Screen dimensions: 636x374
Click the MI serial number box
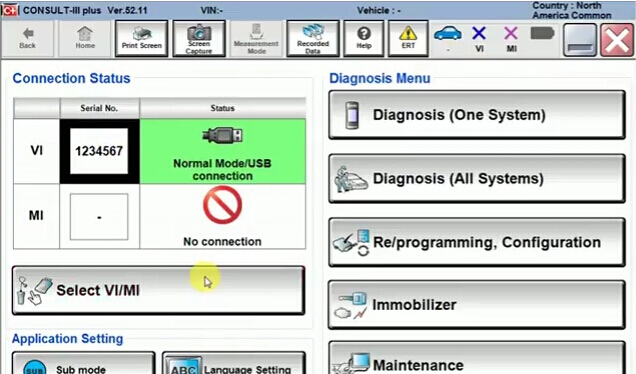click(x=99, y=217)
